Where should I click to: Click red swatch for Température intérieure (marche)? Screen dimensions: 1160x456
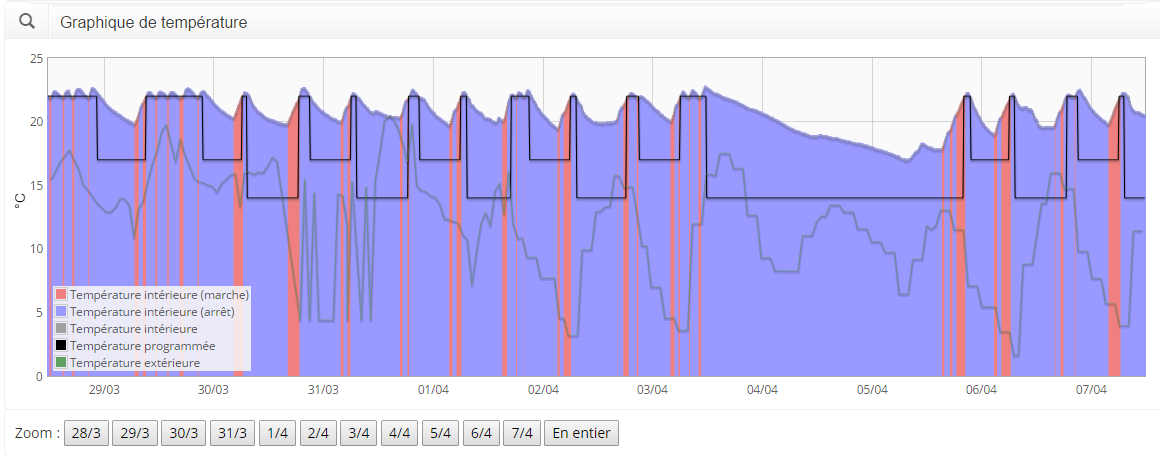[61, 295]
